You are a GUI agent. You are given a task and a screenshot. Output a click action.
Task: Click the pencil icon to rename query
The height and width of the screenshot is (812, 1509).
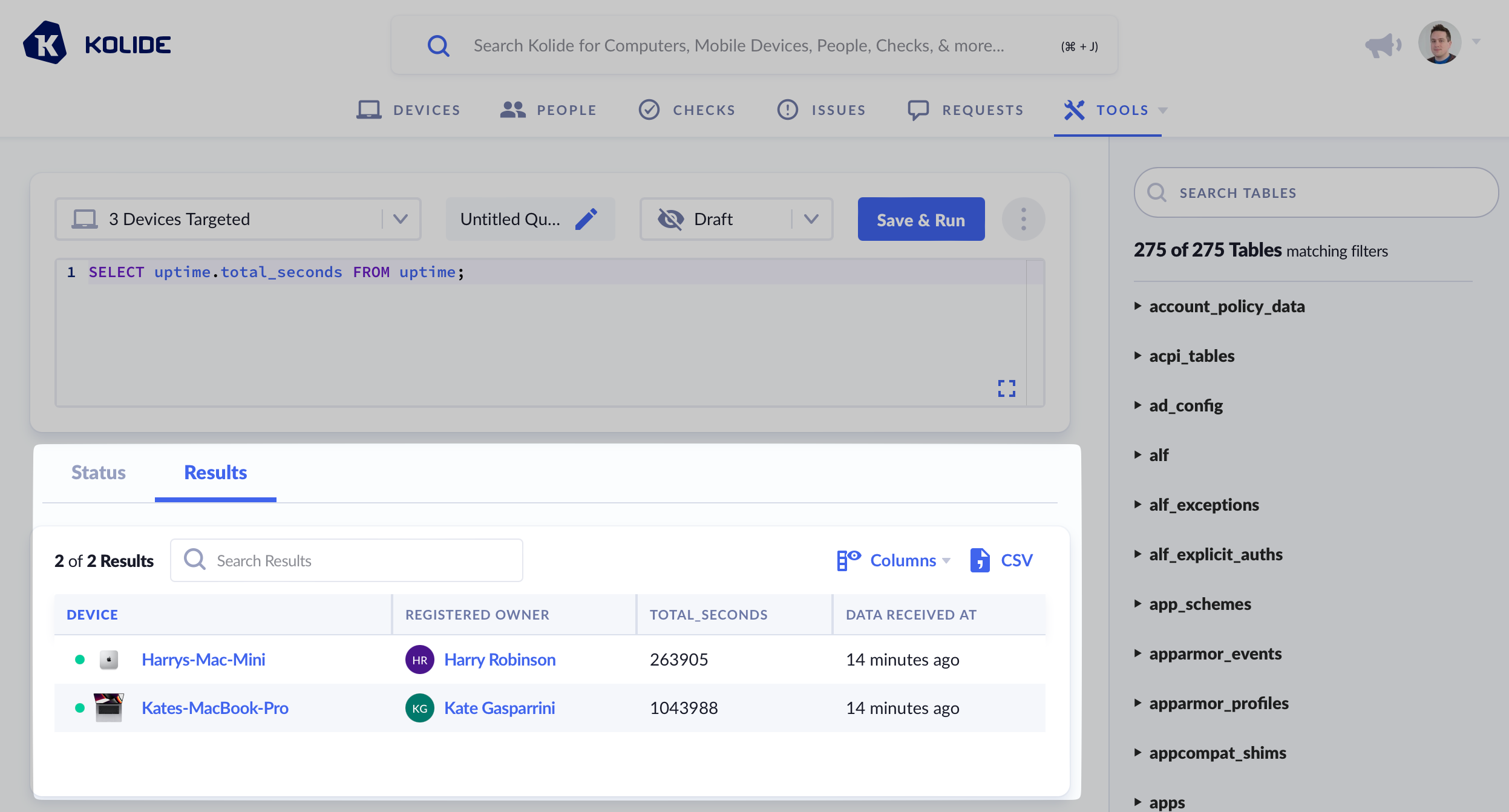tap(586, 219)
